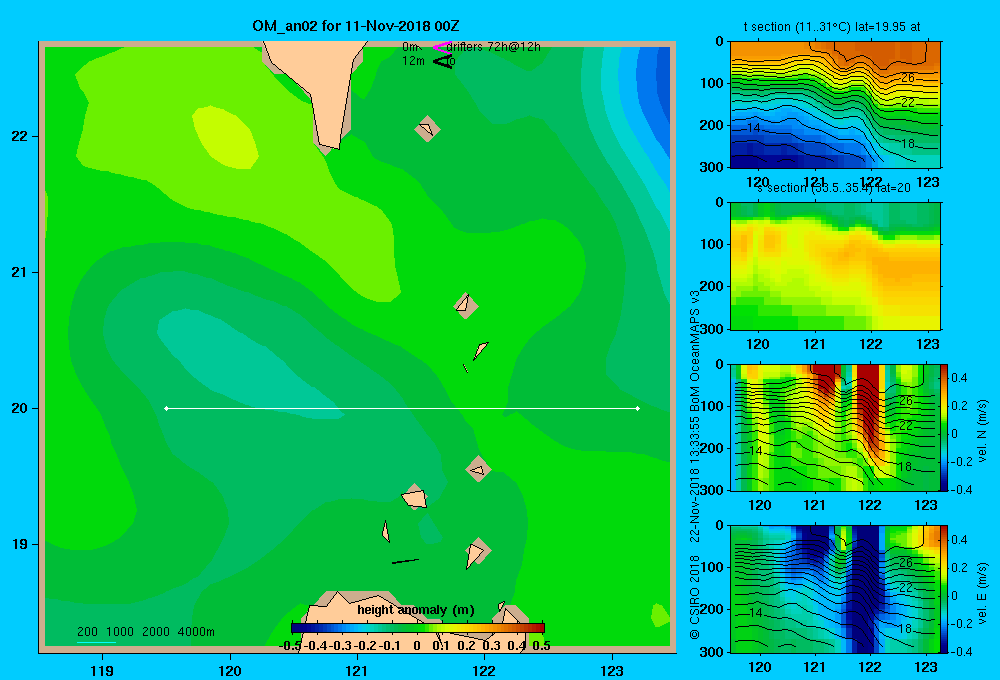1000x680 pixels.
Task: Click latitude label 19 on main map
Action: tap(19, 544)
